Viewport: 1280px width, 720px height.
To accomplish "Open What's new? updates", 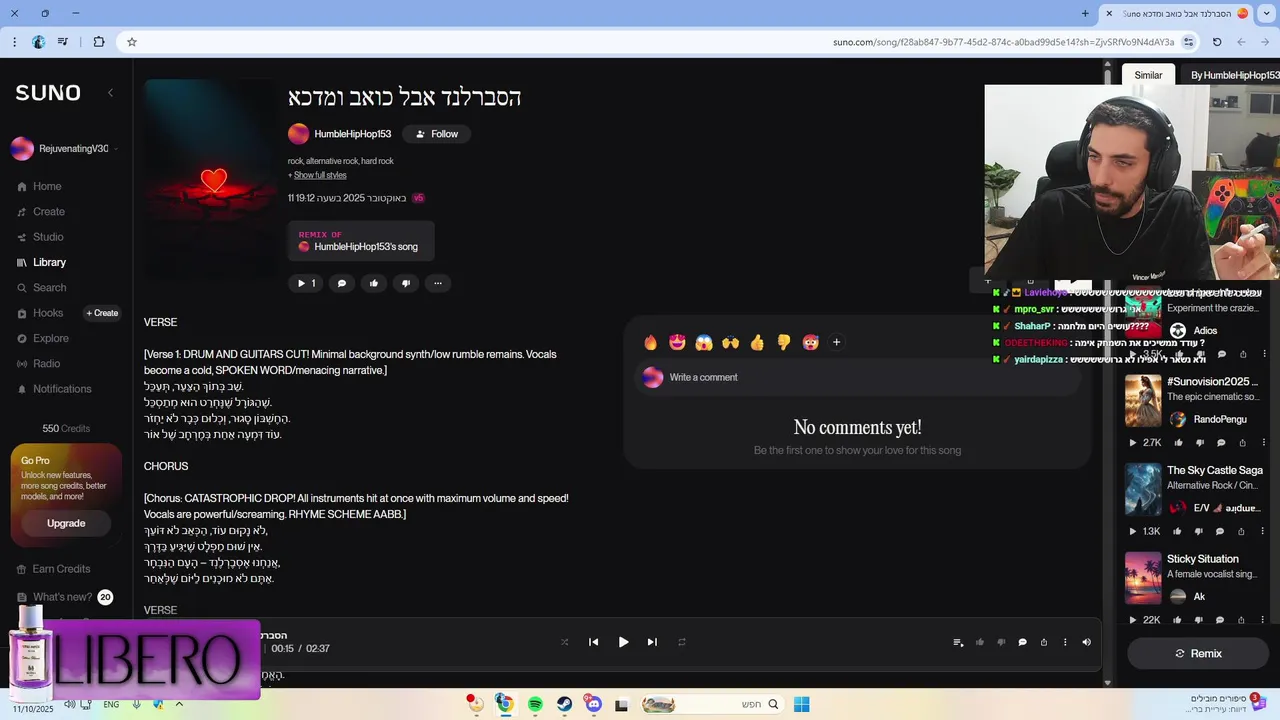I will tap(64, 597).
